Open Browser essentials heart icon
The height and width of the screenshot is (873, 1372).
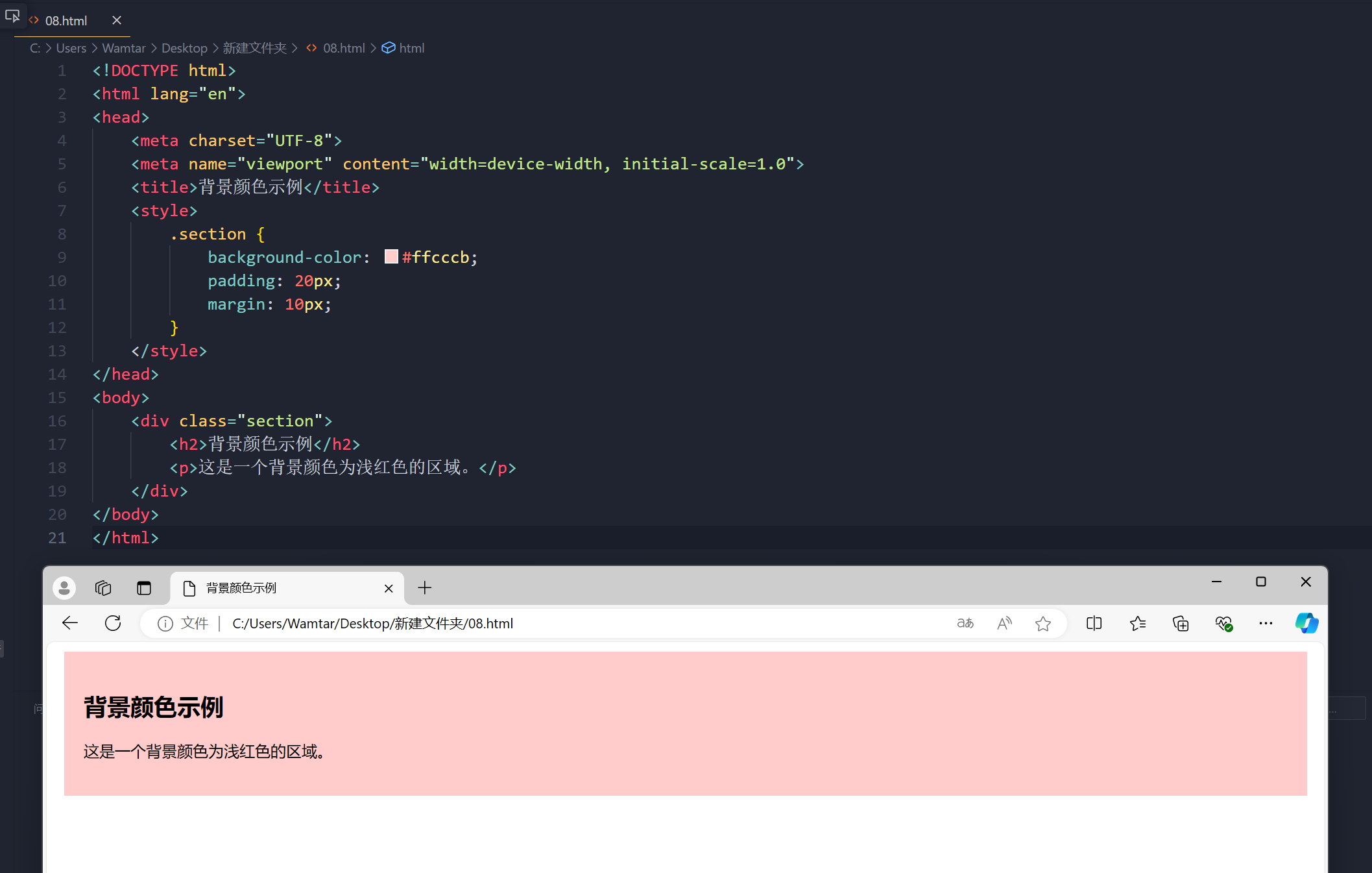click(x=1223, y=623)
